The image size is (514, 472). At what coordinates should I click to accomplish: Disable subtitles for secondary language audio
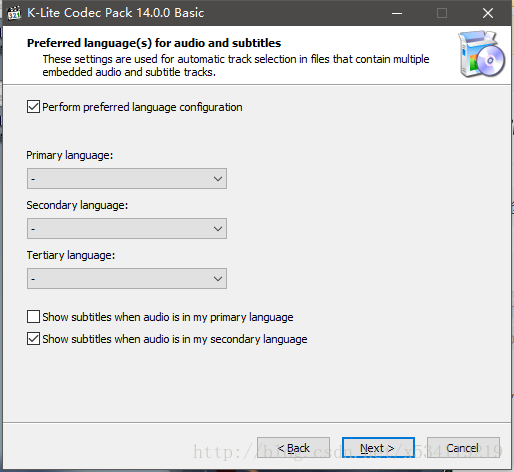33,339
